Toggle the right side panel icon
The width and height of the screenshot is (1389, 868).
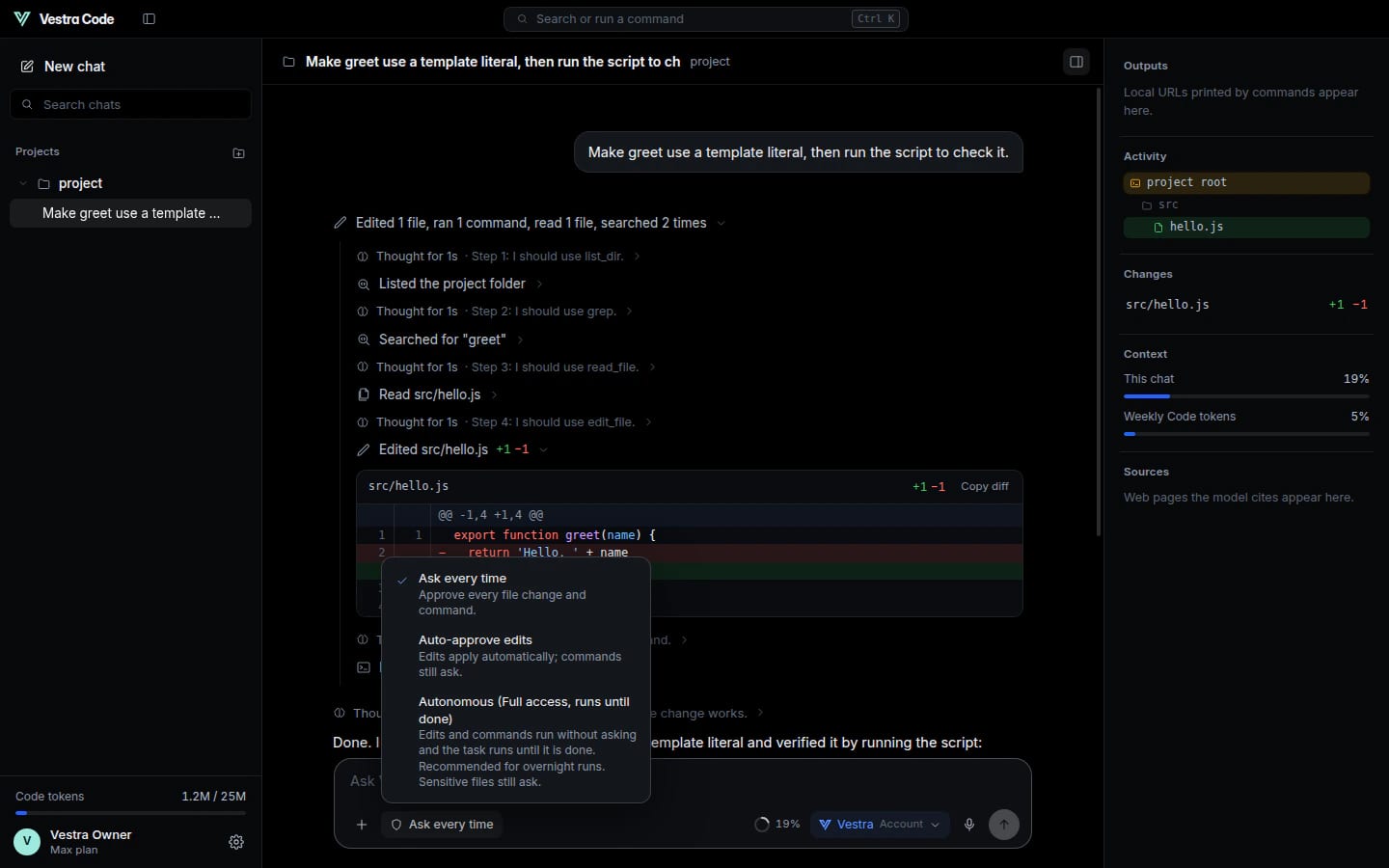click(x=1076, y=62)
